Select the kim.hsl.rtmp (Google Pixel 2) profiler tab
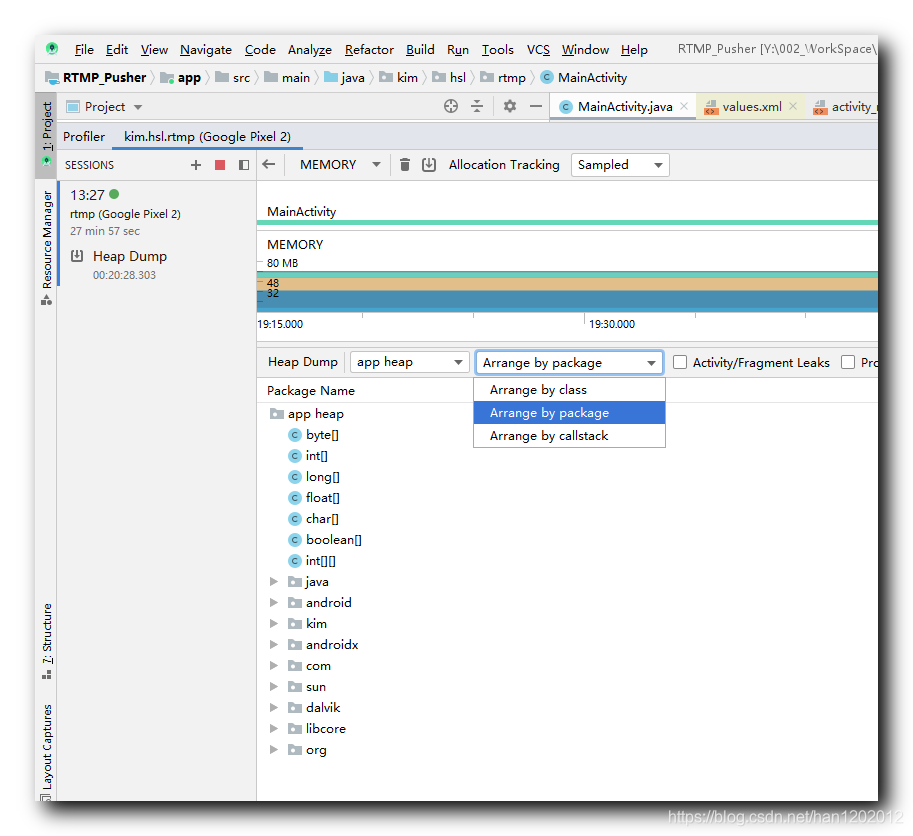Image resolution: width=913 pixels, height=836 pixels. coord(207,137)
